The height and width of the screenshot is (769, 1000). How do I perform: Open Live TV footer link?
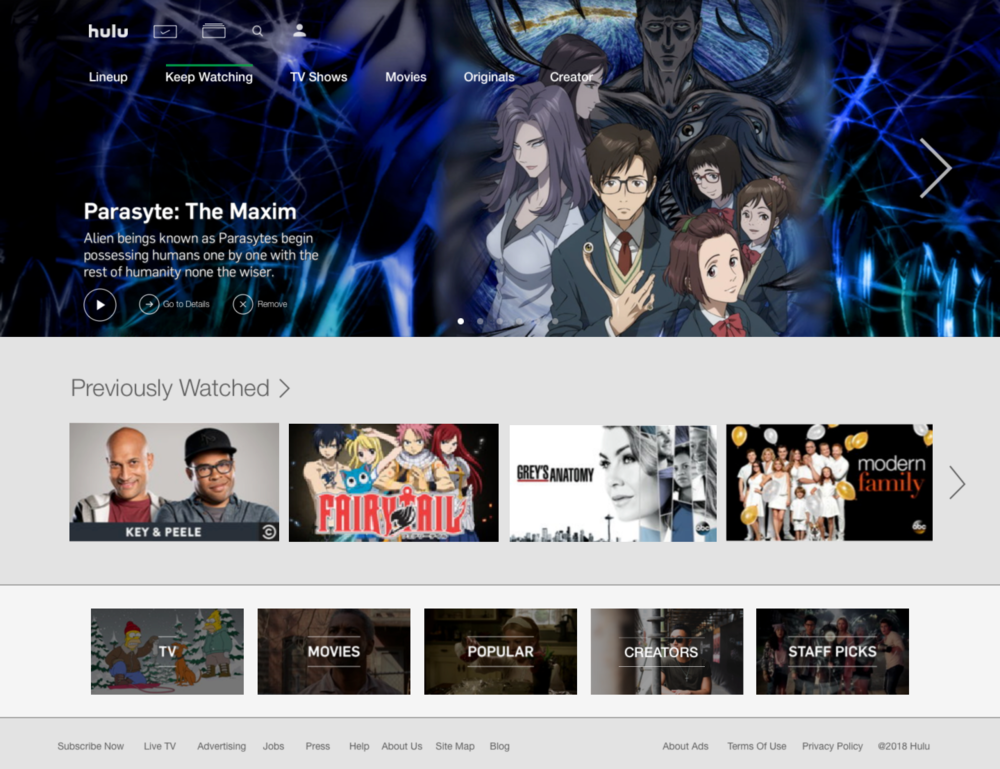coord(159,746)
